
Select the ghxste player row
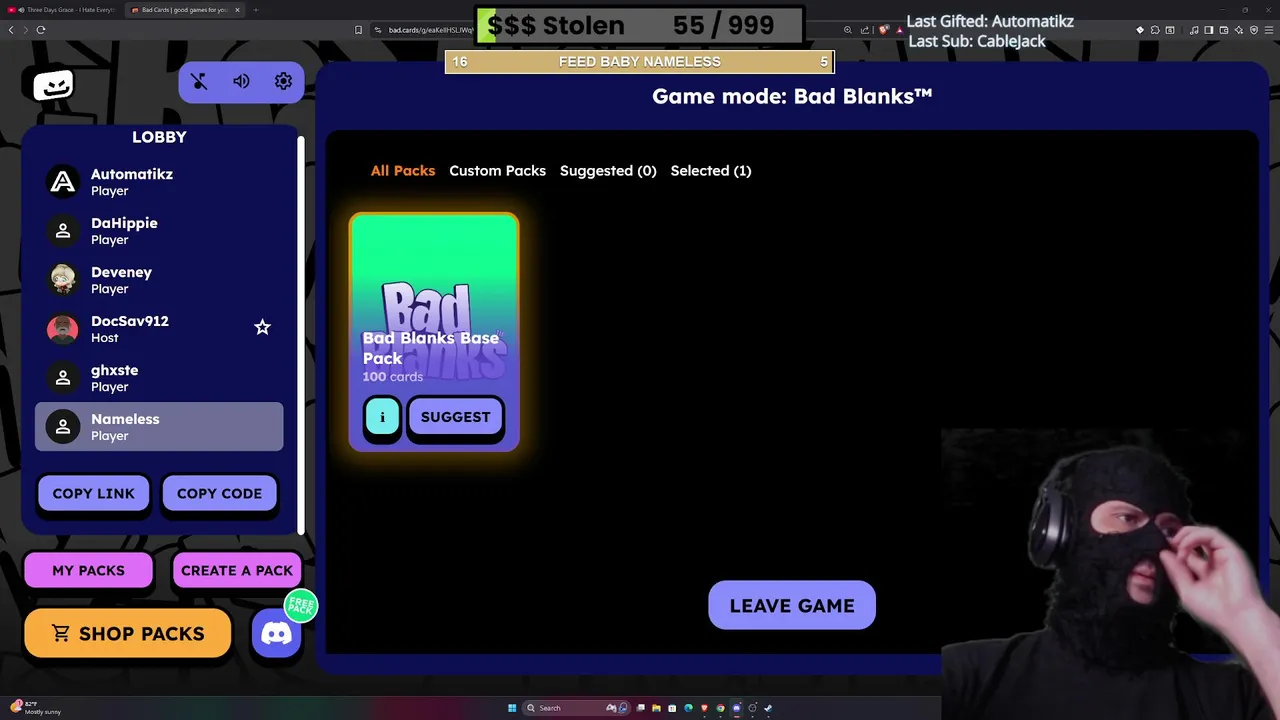[159, 377]
